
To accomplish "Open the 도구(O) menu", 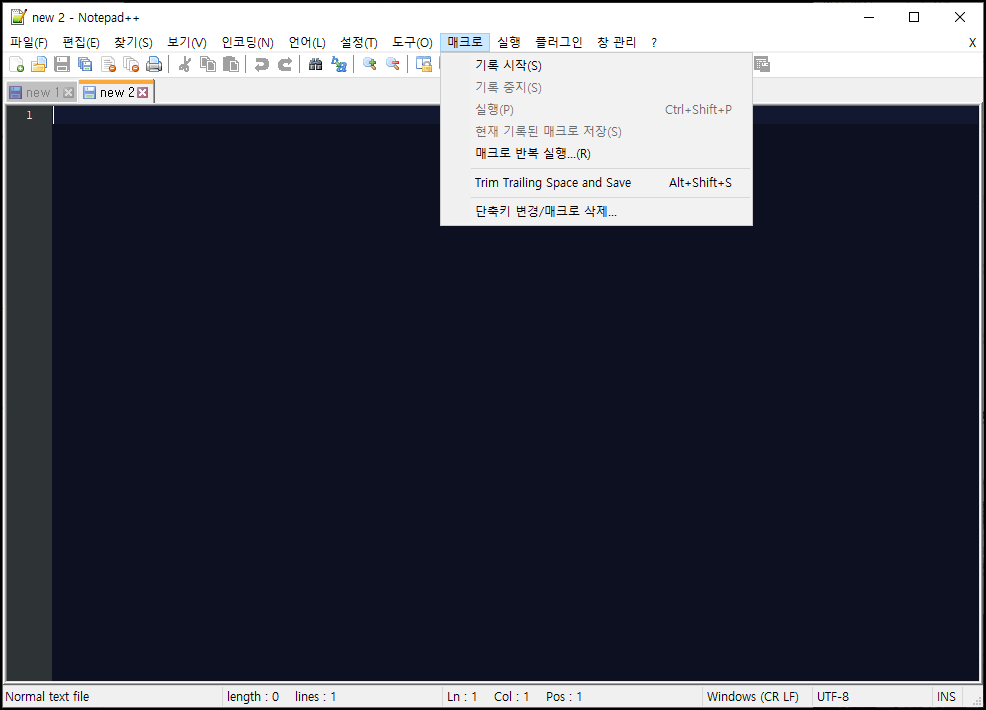I will [x=413, y=42].
